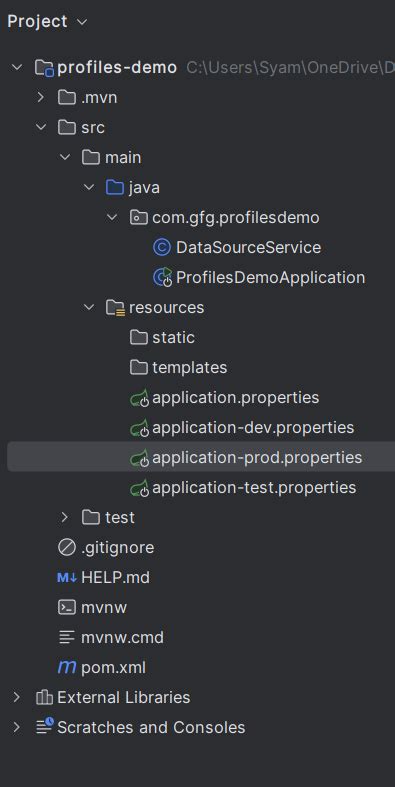395x787 pixels.
Task: Click the Project panel title
Action: point(38,22)
